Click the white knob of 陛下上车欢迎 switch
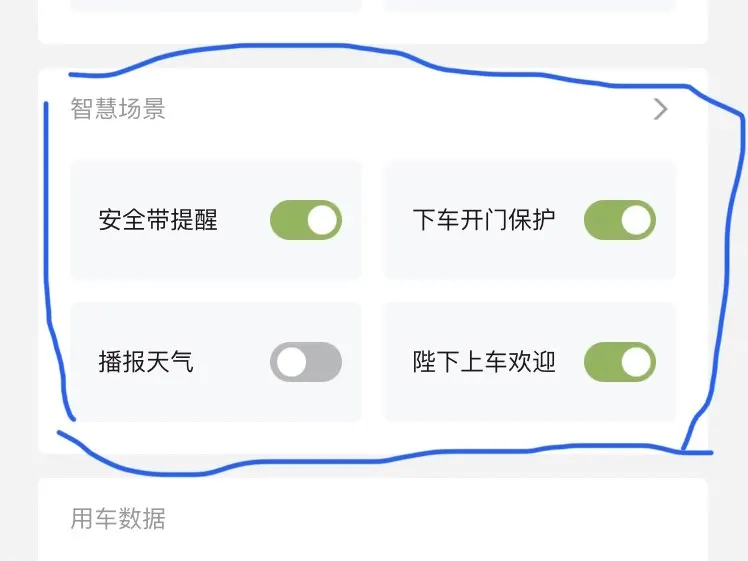The width and height of the screenshot is (748, 561). 636,362
